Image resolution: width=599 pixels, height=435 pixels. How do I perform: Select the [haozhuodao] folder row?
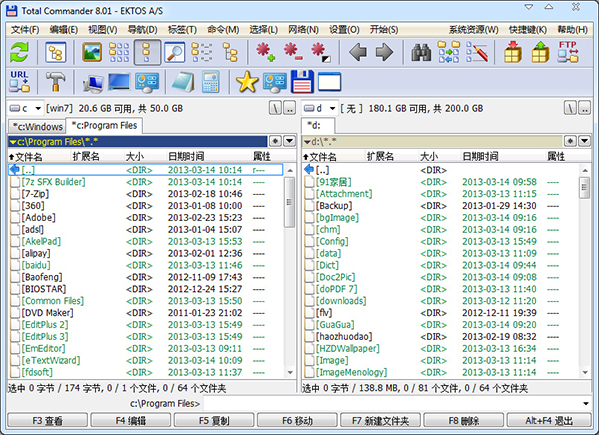point(440,336)
